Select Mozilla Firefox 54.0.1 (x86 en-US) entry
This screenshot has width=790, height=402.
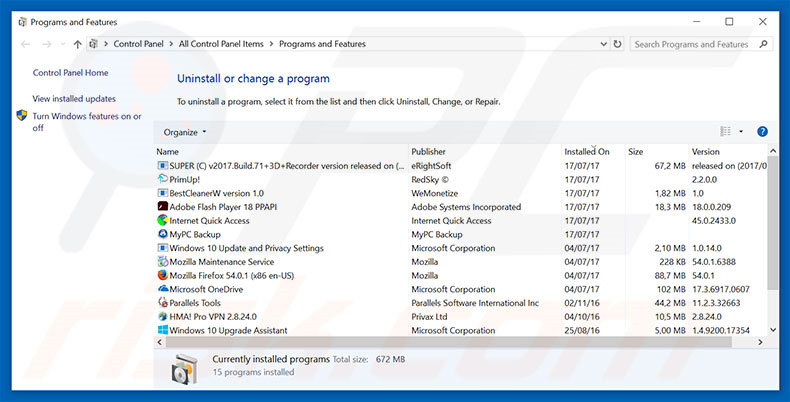tap(231, 276)
